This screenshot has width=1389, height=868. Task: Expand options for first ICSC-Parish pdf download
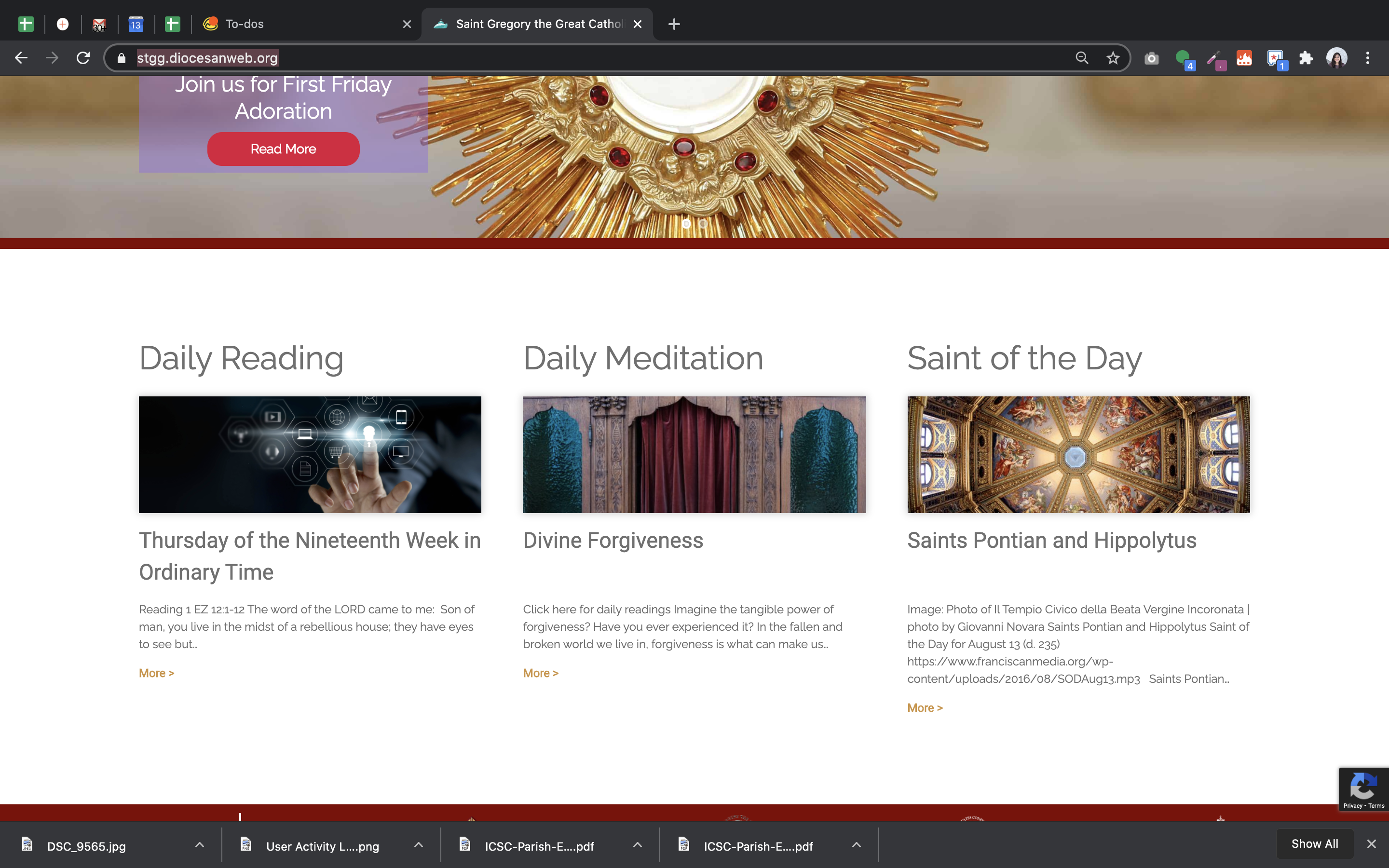point(637,845)
